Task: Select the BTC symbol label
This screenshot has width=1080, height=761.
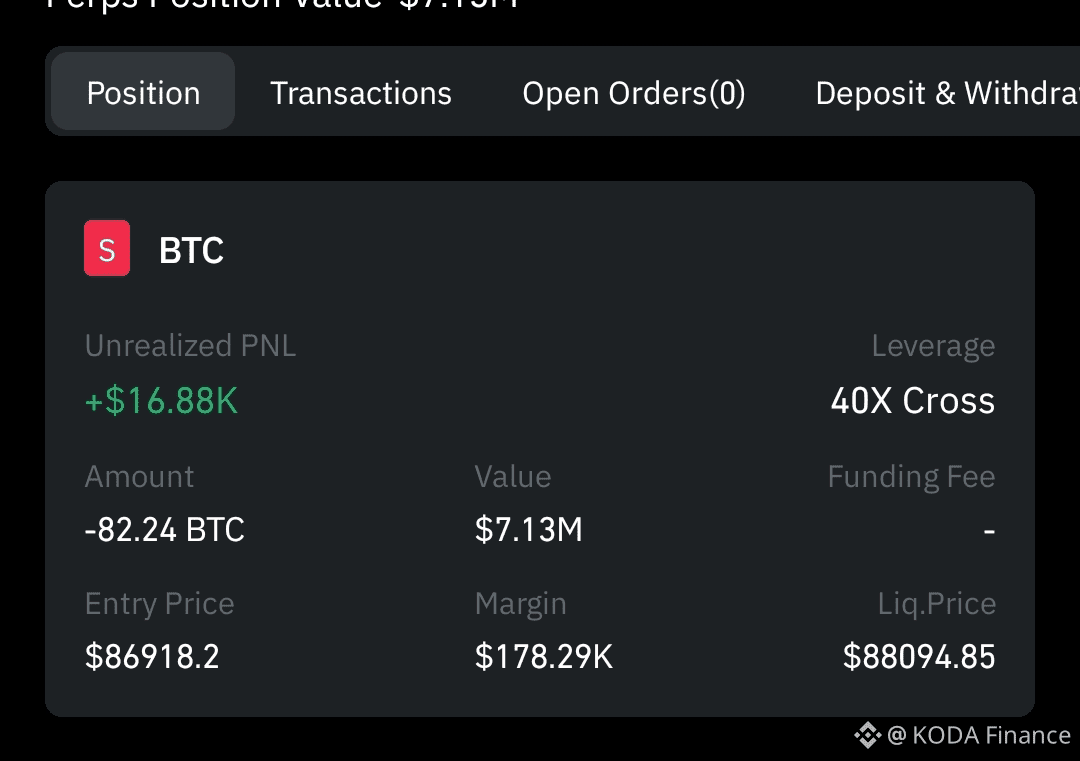Action: [x=190, y=250]
